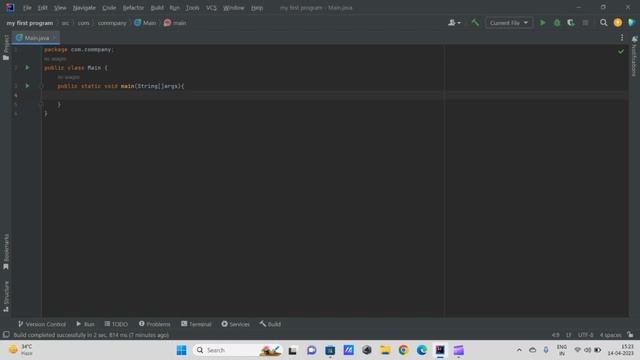The height and width of the screenshot is (360, 640).
Task: Show hidden system tray icons chevron
Action: pos(519,350)
